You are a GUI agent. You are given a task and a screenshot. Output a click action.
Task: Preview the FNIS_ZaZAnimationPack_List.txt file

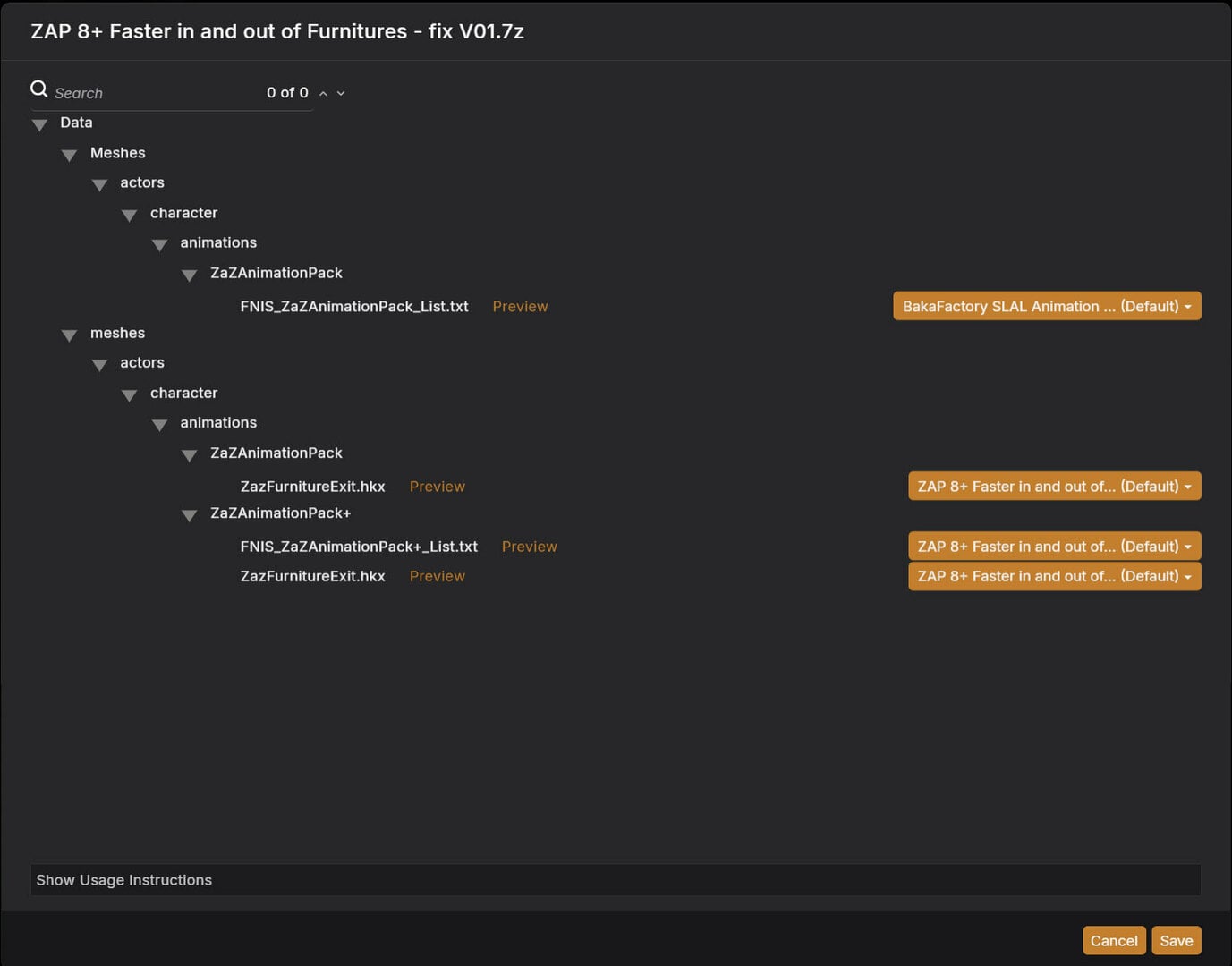click(520, 306)
